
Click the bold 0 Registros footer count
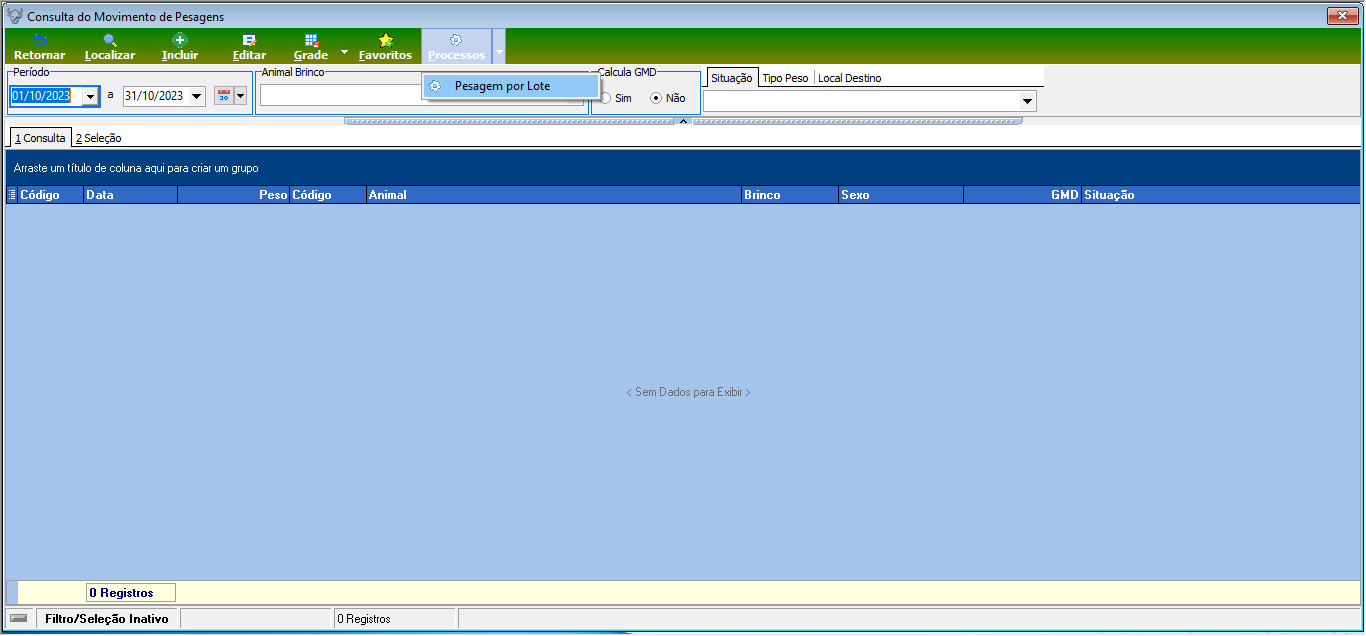click(131, 593)
